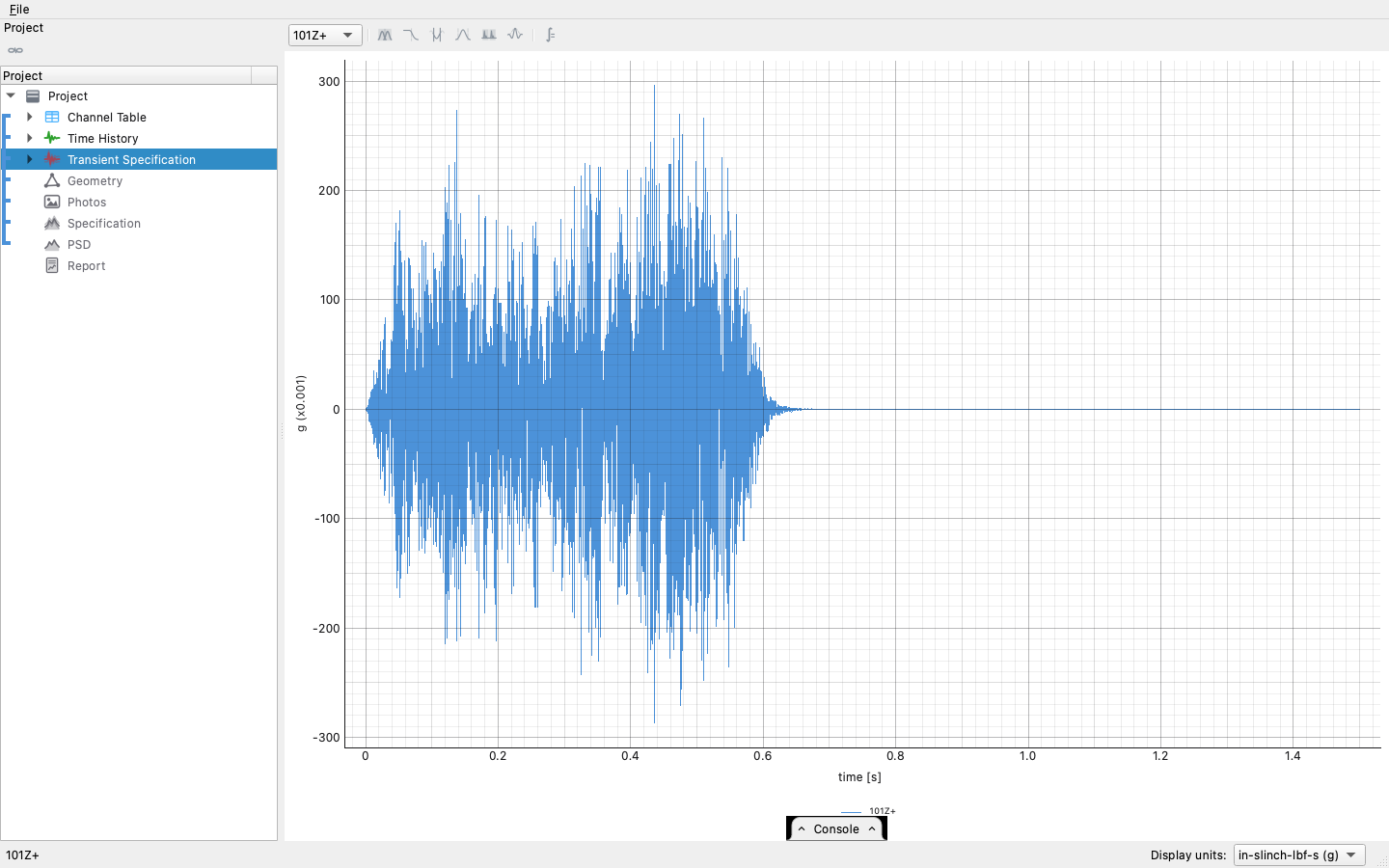Click the 101Z+ legend entry below plot
Viewport: 1389px width, 868px height.
868,811
